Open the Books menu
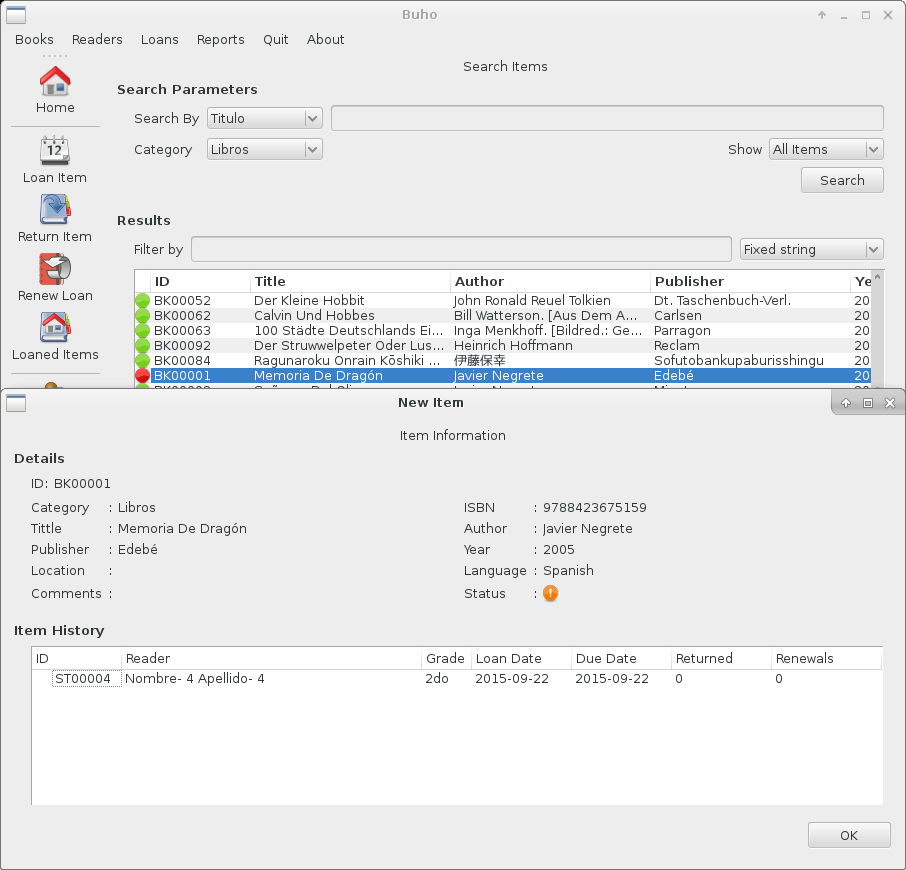Image resolution: width=906 pixels, height=870 pixels. pos(34,39)
